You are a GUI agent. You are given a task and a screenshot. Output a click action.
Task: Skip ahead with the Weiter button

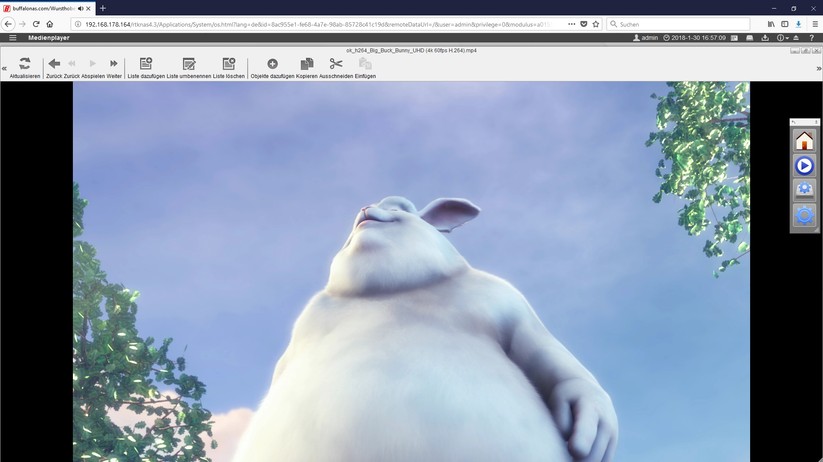114,64
